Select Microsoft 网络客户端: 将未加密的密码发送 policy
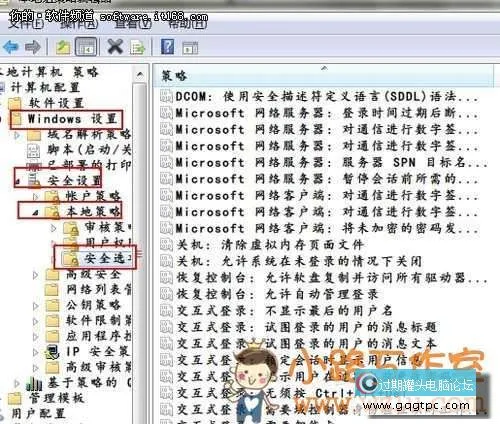Screen dimensions: 500x424 [x=327, y=228]
